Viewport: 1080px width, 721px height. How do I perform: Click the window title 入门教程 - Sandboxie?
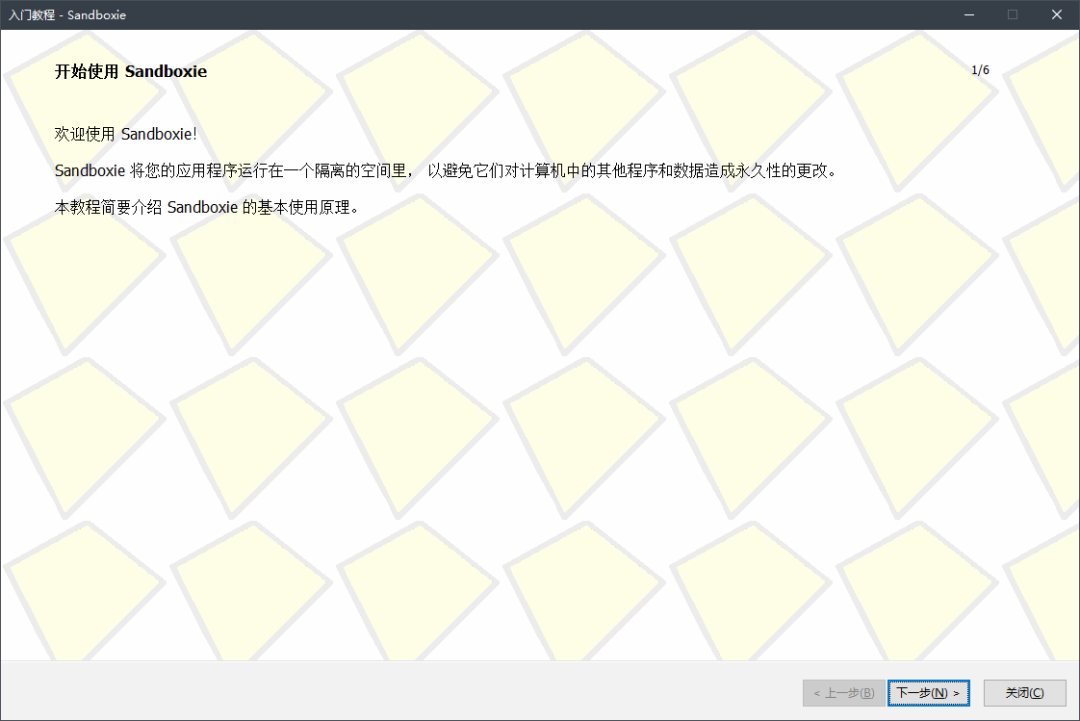[67, 15]
